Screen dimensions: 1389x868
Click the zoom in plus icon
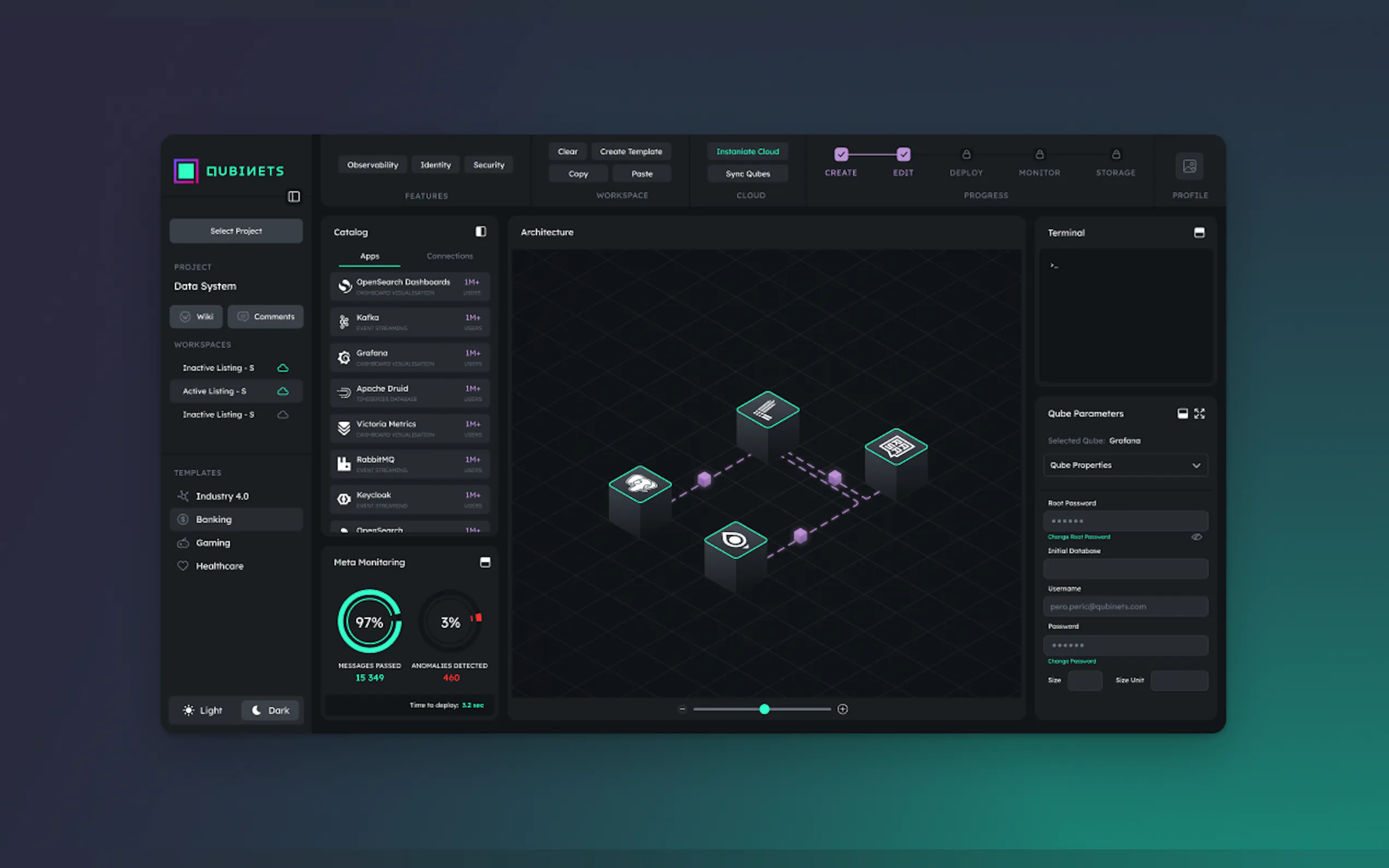click(842, 709)
